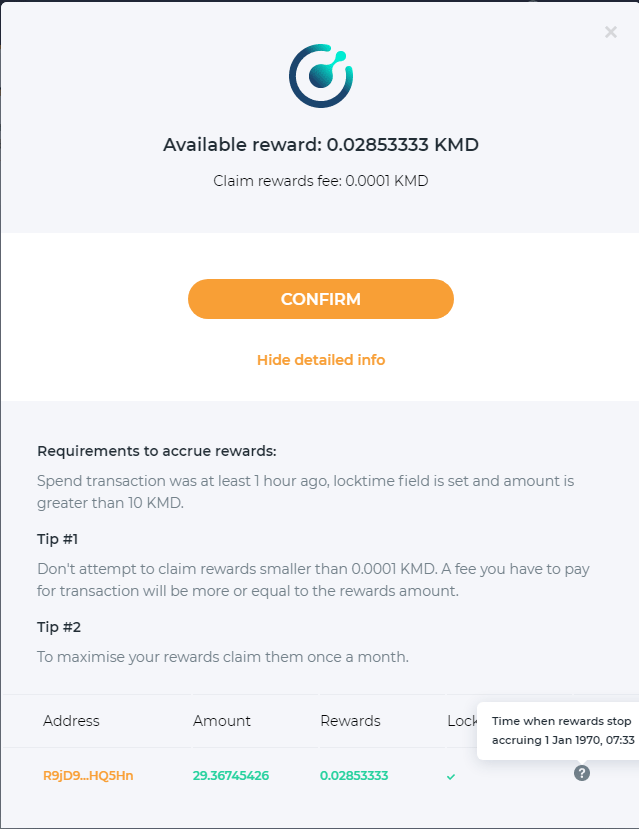Viewport: 639px width, 829px height.
Task: Click the question mark help icon
Action: click(x=582, y=773)
